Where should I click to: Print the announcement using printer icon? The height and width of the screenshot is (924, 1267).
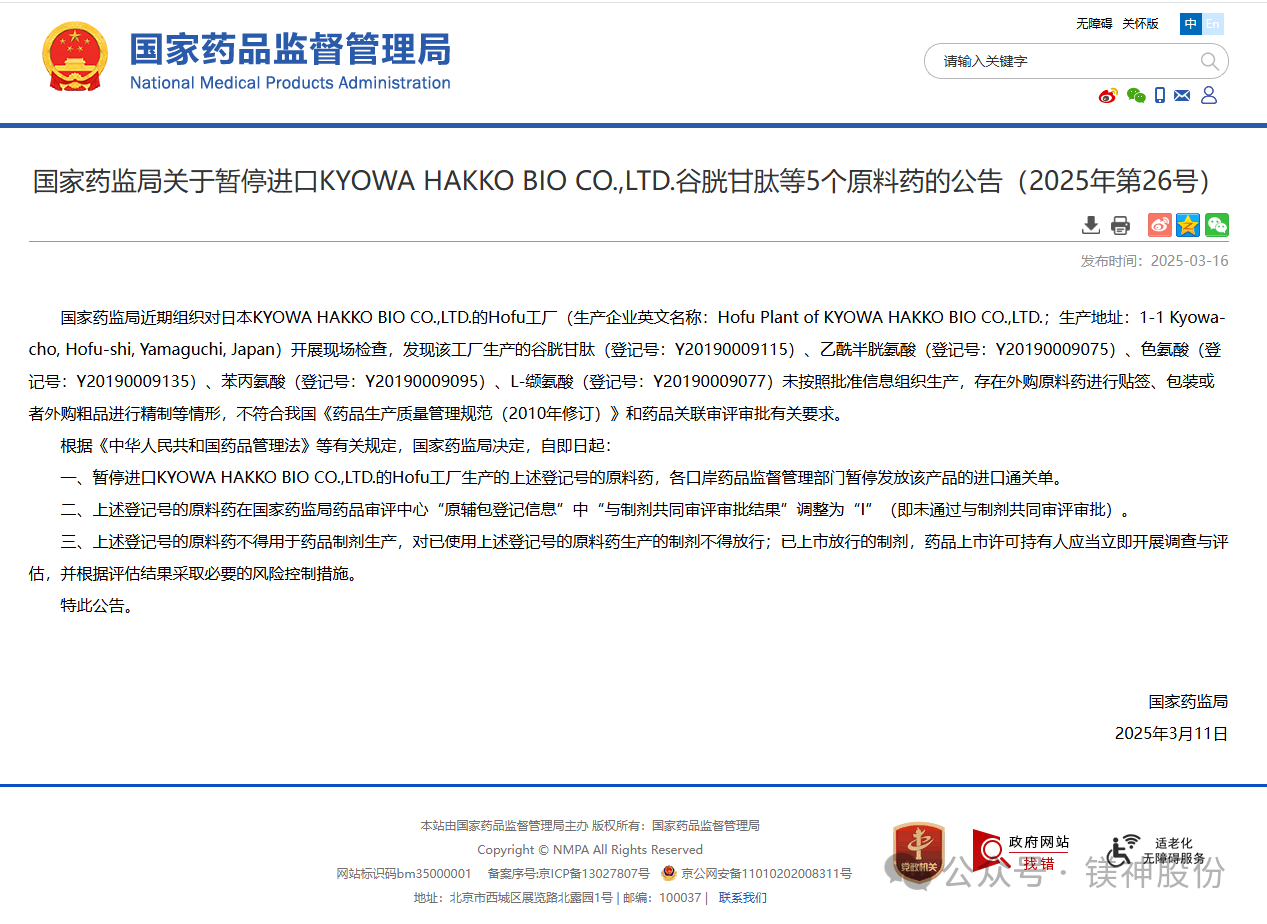(1121, 225)
